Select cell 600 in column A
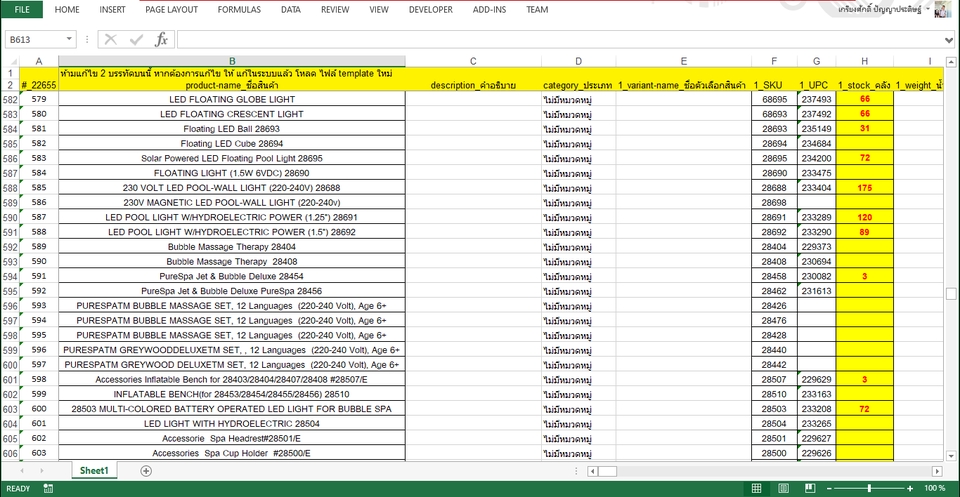 pos(39,409)
